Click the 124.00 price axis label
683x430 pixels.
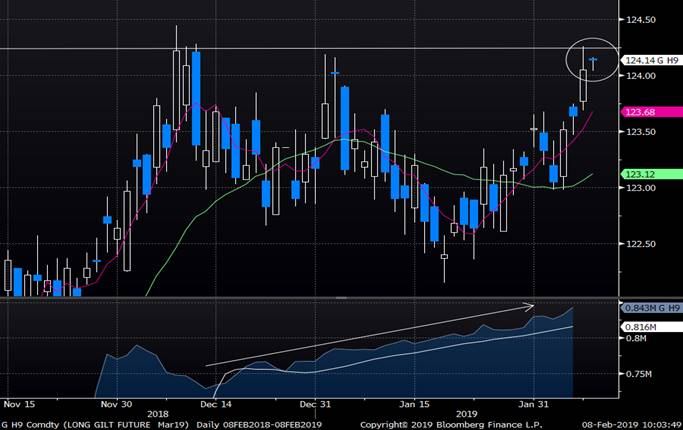click(641, 76)
